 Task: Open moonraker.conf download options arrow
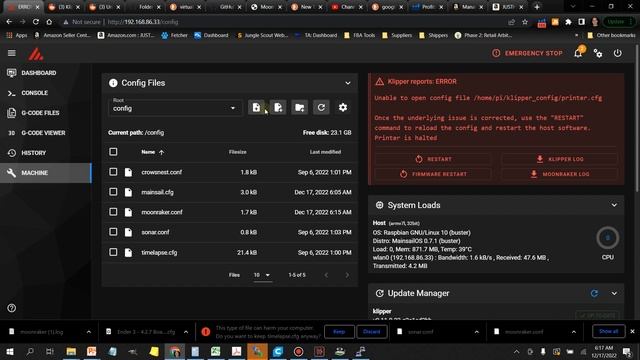point(573,332)
